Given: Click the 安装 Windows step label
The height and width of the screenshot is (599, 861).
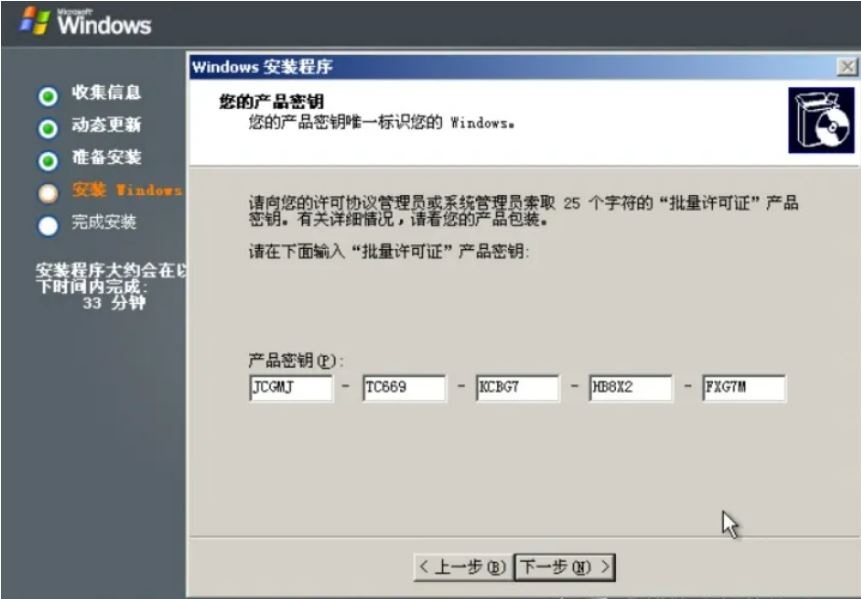Looking at the screenshot, I should click(x=127, y=190).
